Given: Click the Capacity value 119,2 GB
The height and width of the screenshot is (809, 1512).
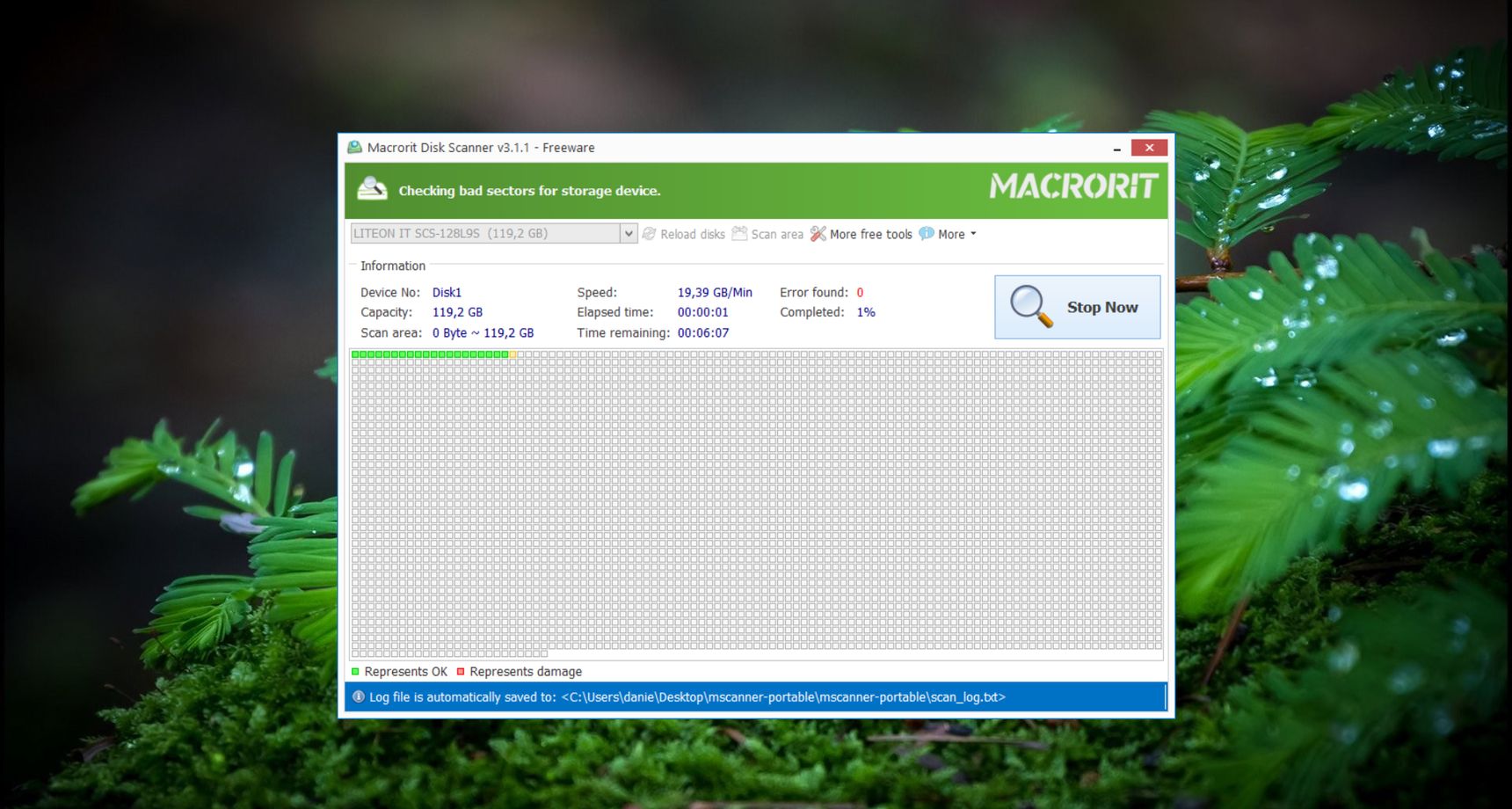Looking at the screenshot, I should pos(457,312).
